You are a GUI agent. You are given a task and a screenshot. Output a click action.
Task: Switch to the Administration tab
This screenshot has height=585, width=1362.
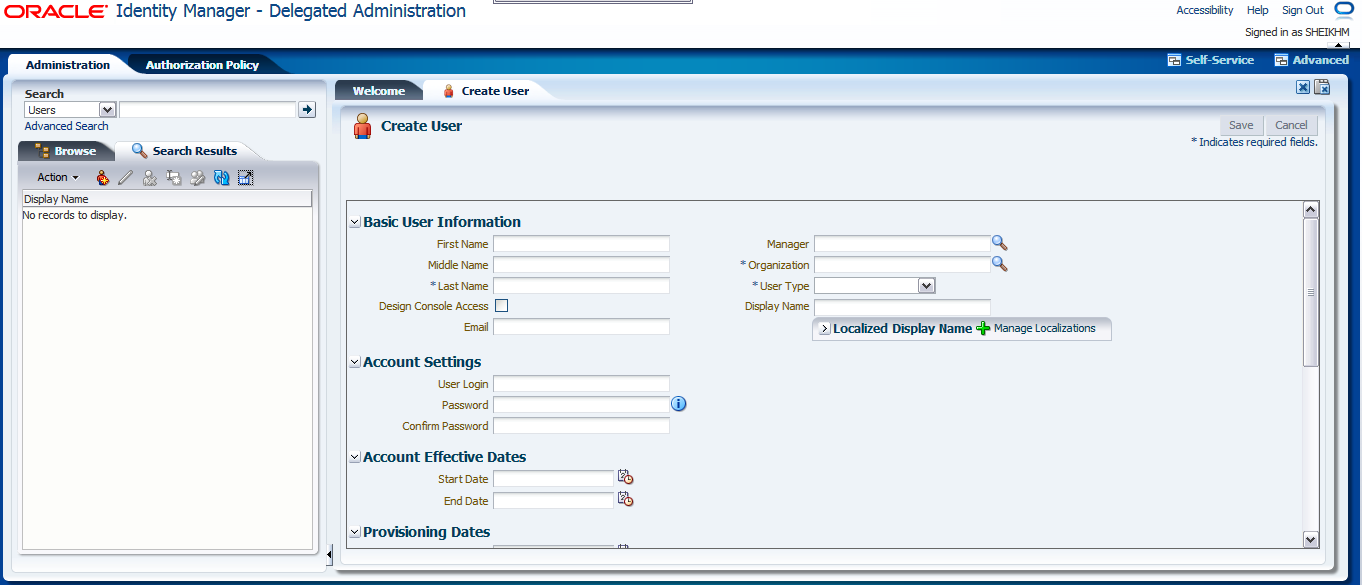(x=68, y=65)
